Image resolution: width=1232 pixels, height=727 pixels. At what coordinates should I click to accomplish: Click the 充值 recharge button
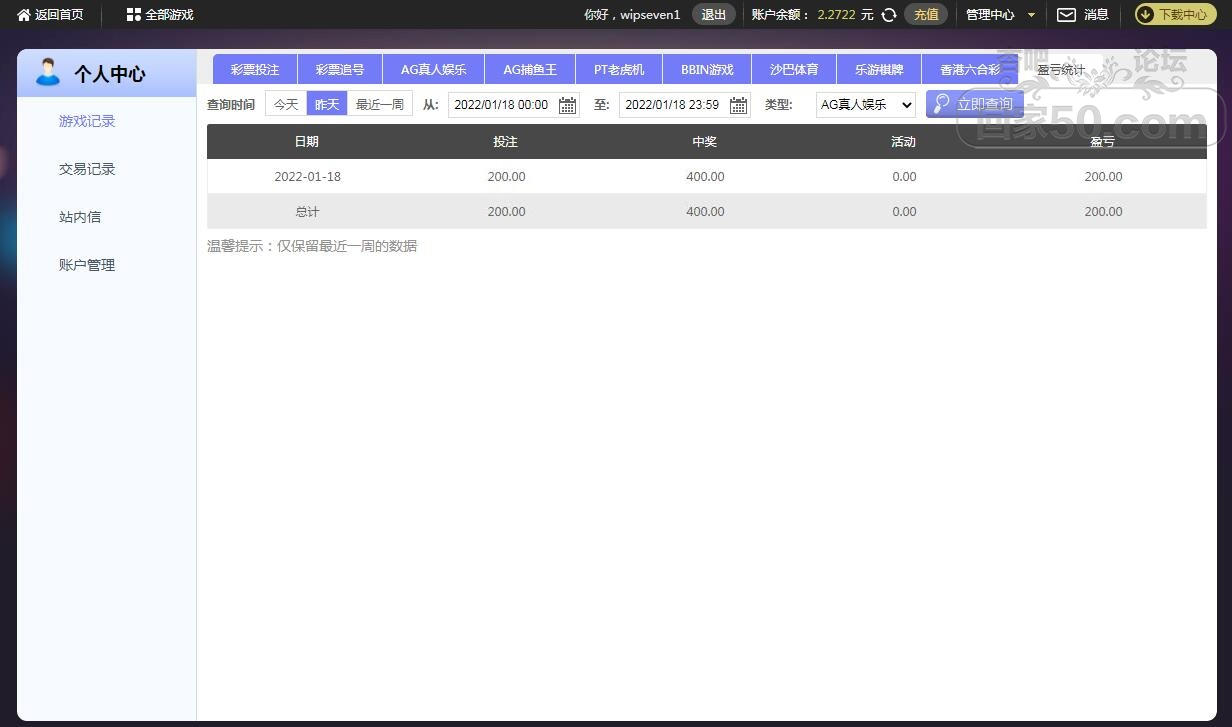point(926,15)
